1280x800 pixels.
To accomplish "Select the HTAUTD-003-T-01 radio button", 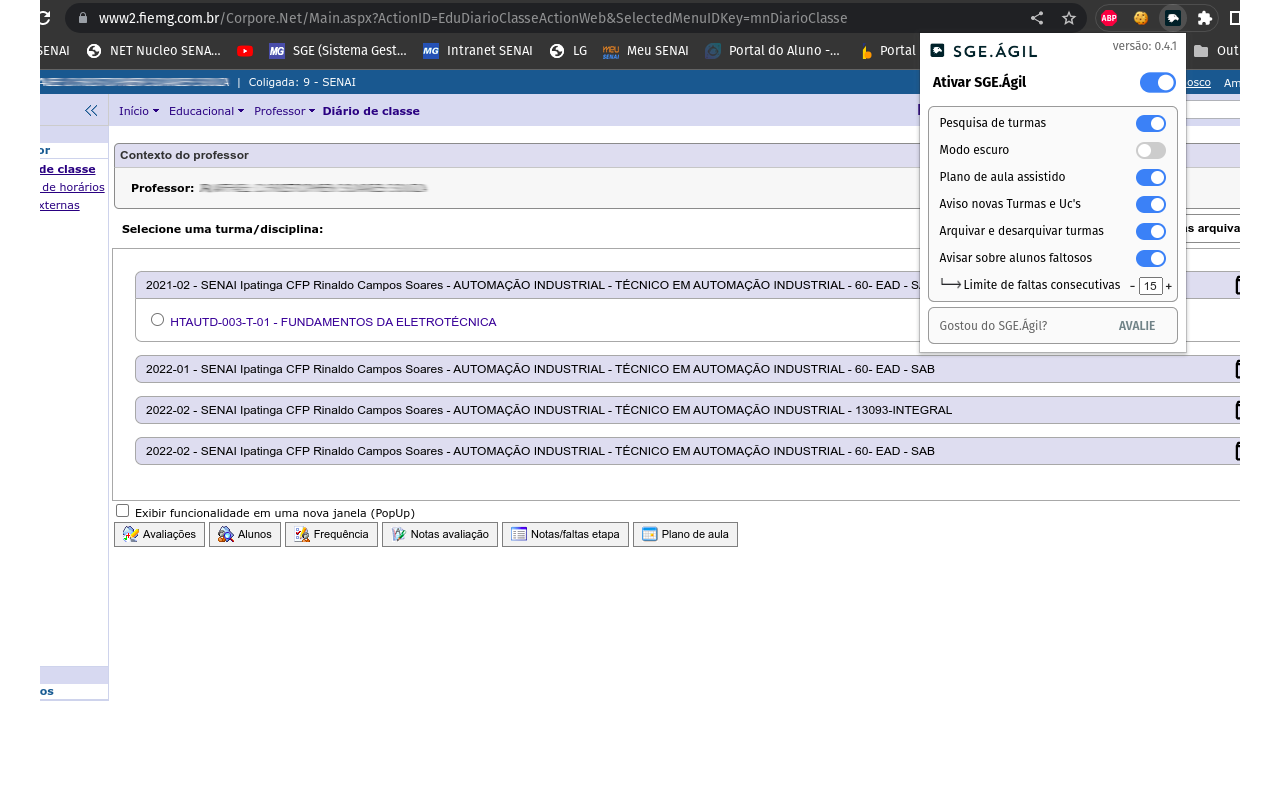I will tap(157, 320).
